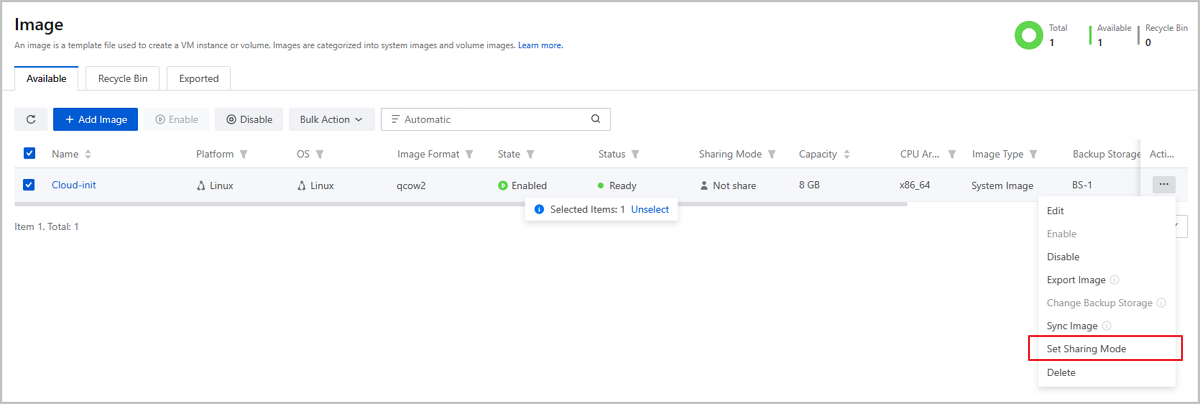
Task: Click the Automatic search input field
Action: tap(490, 119)
